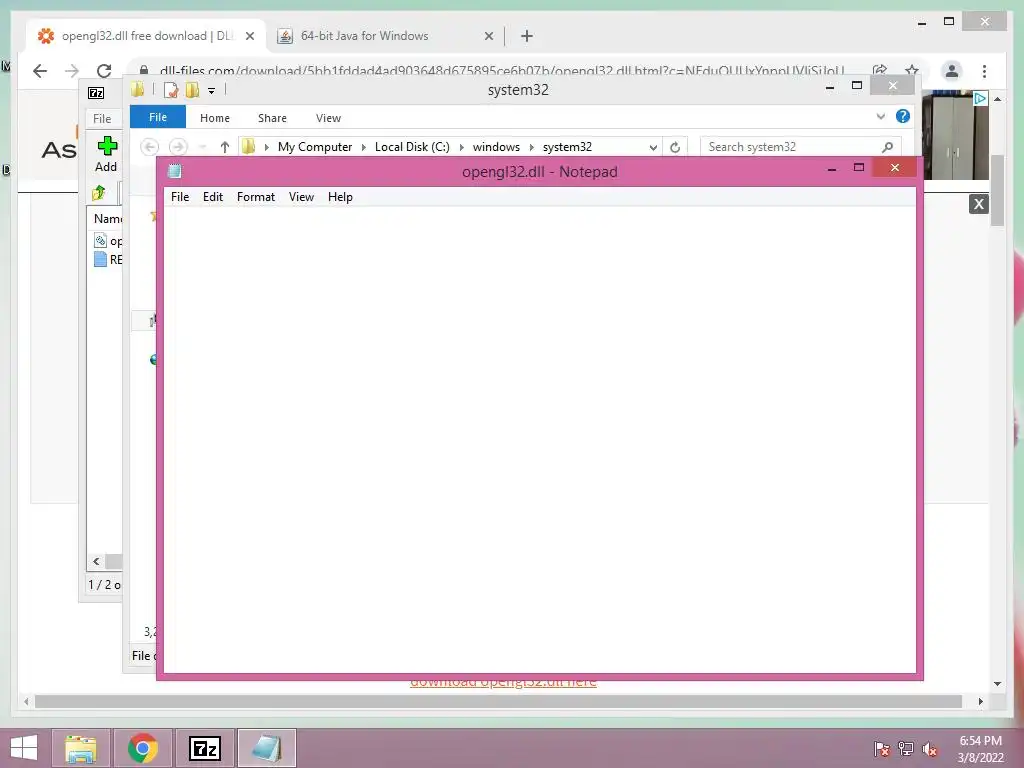Open the Notepad Format menu
The width and height of the screenshot is (1024, 768).
pos(256,197)
